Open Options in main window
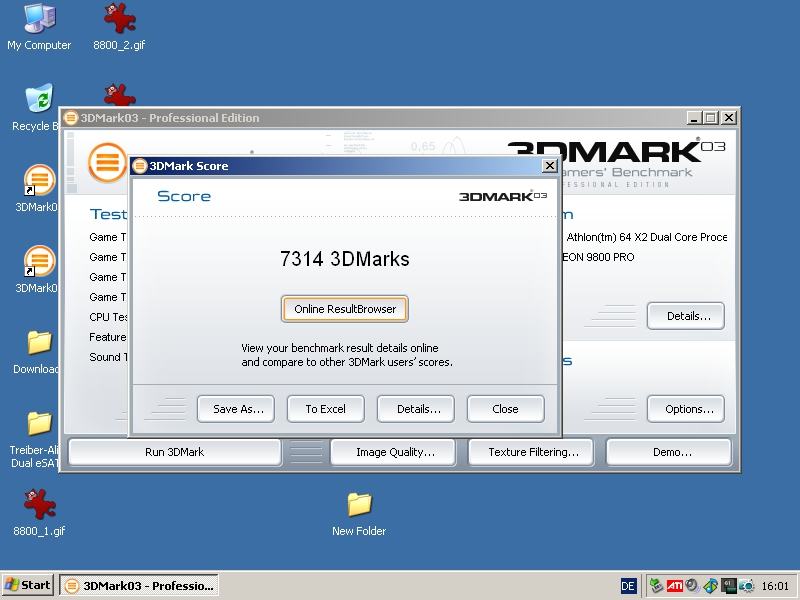This screenshot has width=800, height=600. coord(686,409)
